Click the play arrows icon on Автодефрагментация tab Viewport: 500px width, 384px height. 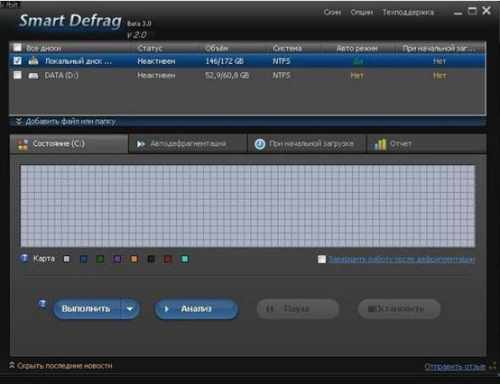(141, 144)
